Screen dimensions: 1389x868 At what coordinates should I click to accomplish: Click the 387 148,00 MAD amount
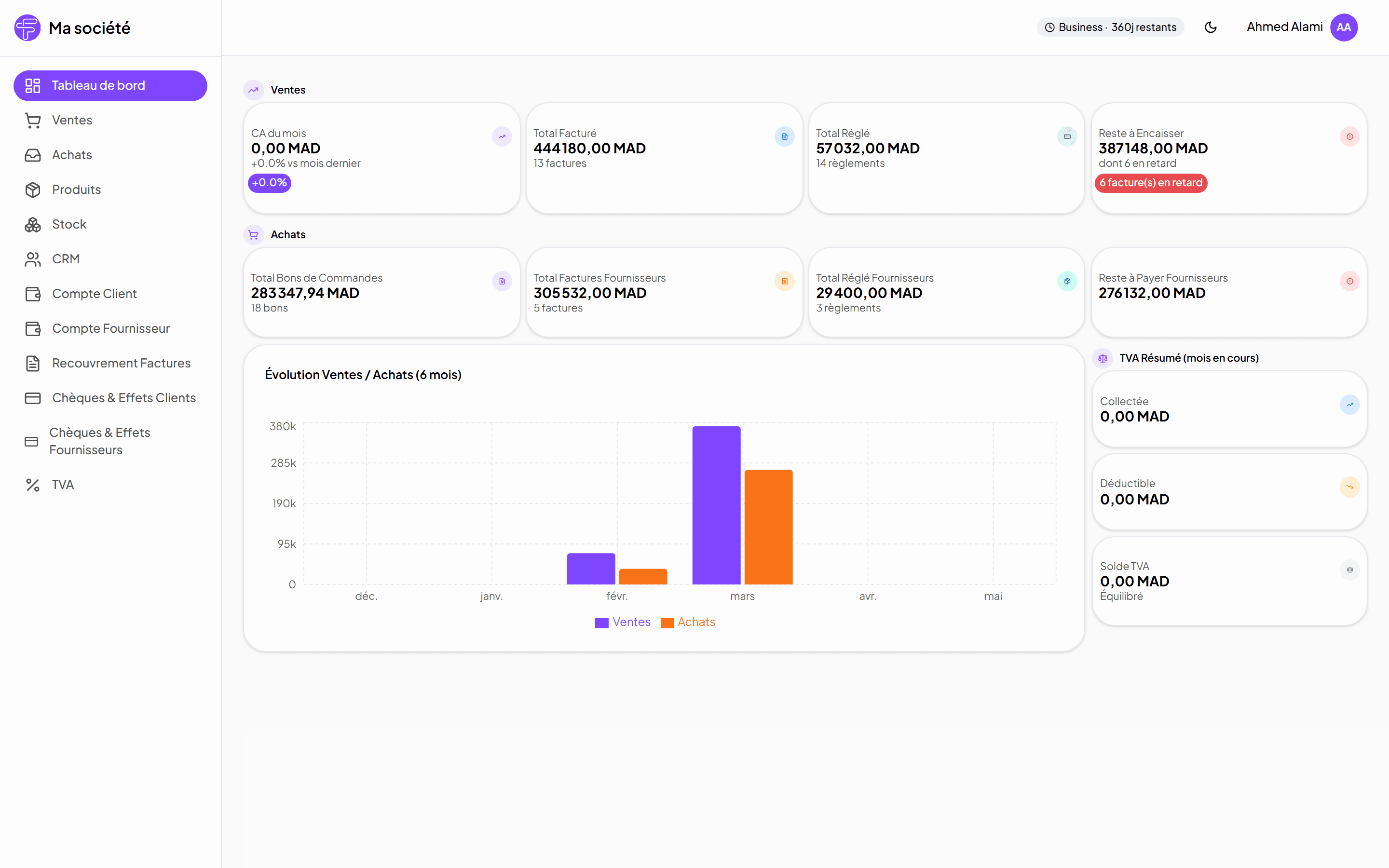[x=1153, y=149]
